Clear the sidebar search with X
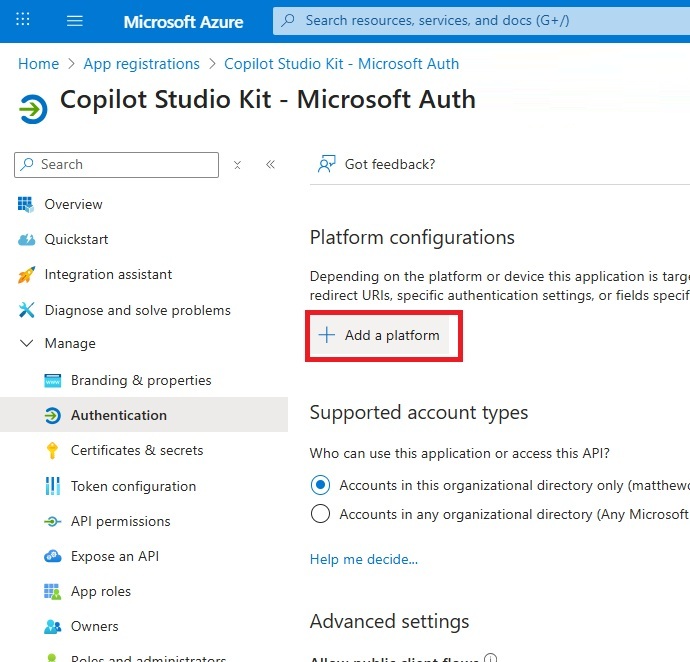The height and width of the screenshot is (662, 690). pos(237,165)
